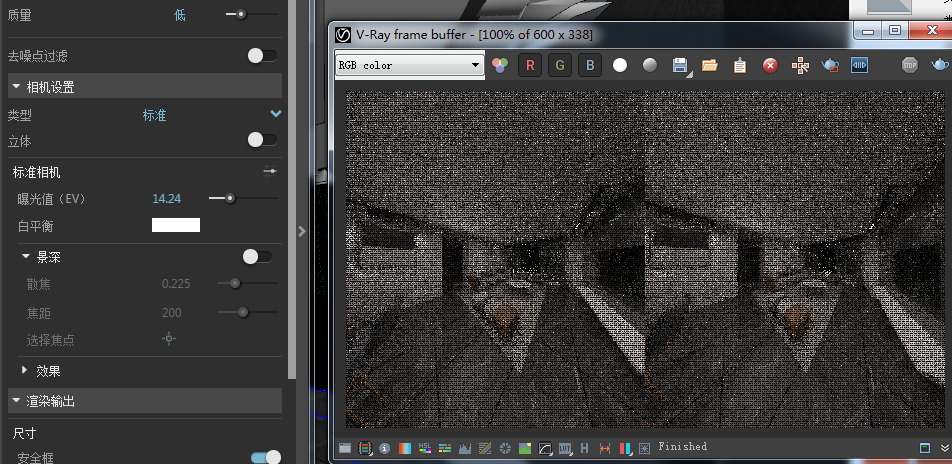The width and height of the screenshot is (952, 464).
Task: Toggle the green channel G button
Action: coord(560,65)
